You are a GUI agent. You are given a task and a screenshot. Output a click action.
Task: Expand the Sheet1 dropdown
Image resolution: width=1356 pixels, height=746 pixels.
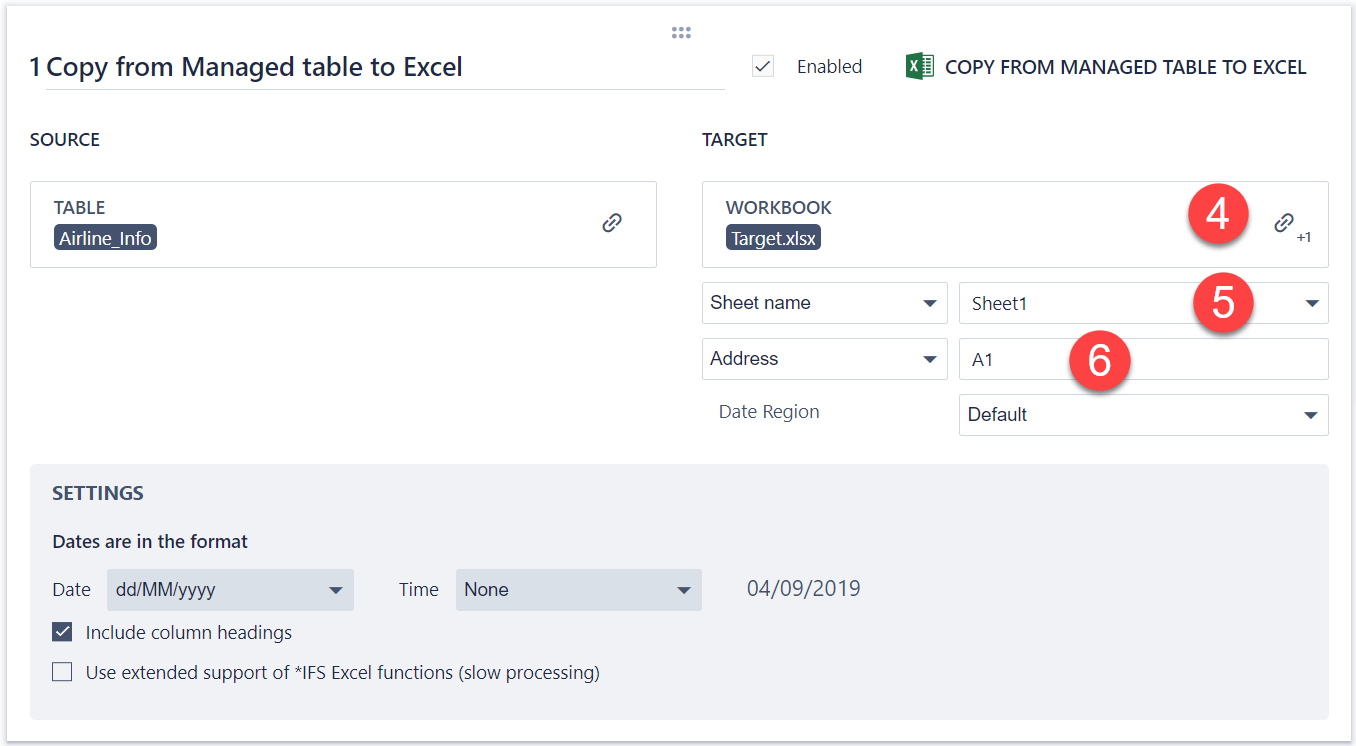click(x=1312, y=302)
